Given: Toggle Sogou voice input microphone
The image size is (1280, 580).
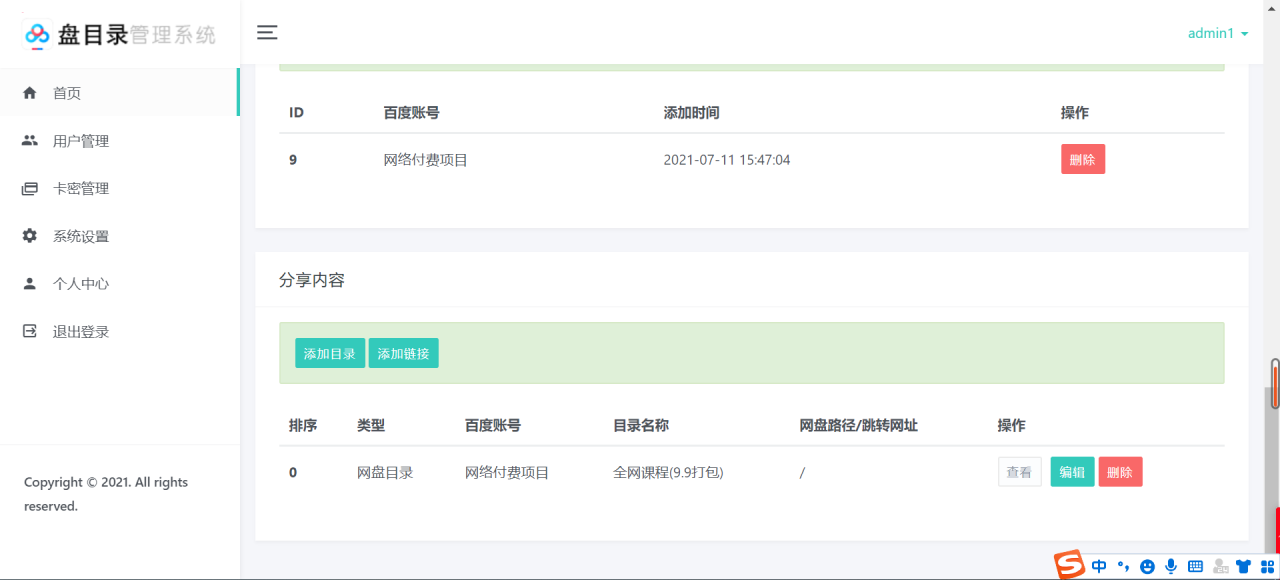Looking at the screenshot, I should click(1171, 567).
